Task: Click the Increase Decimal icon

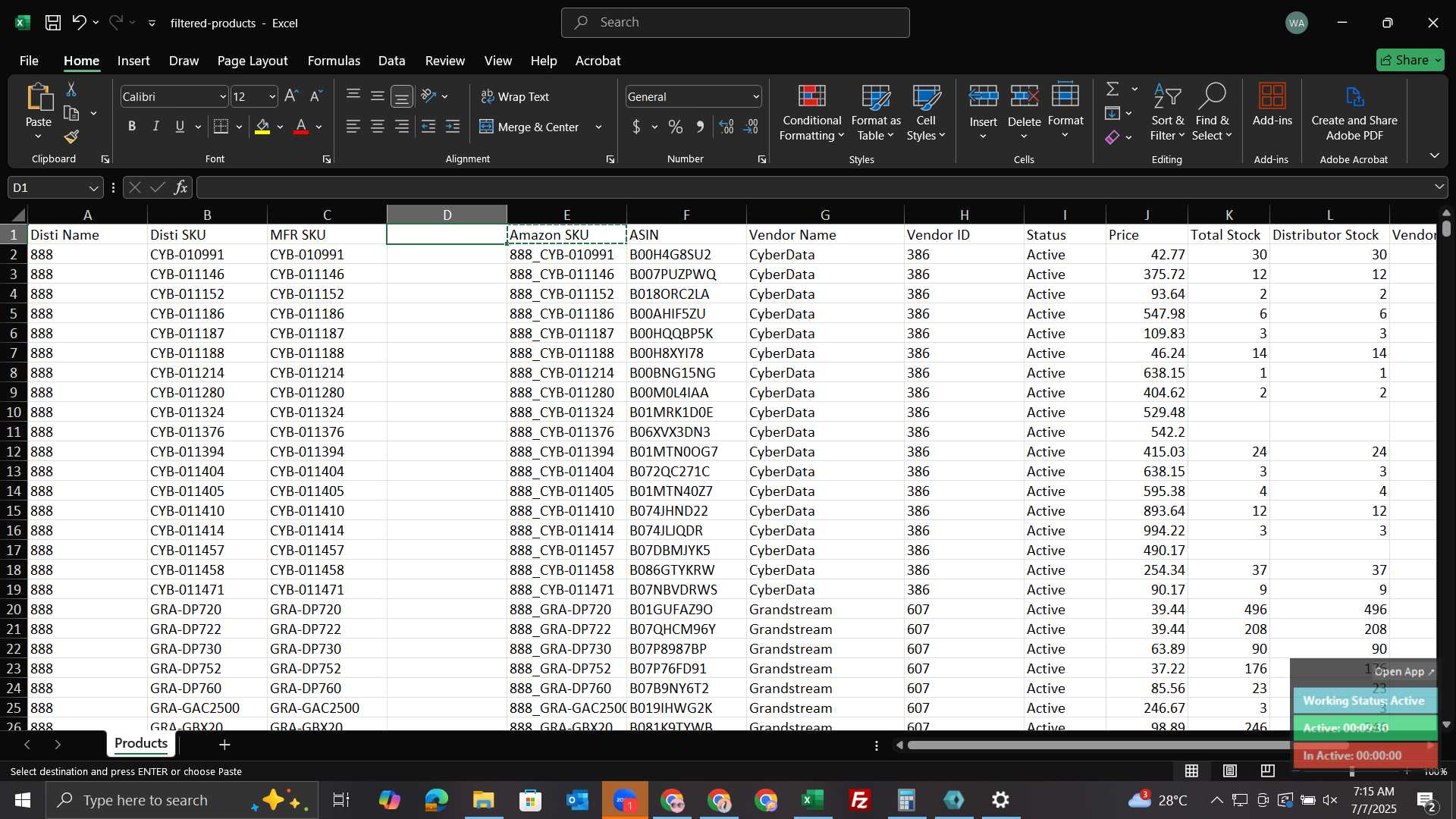Action: [726, 127]
